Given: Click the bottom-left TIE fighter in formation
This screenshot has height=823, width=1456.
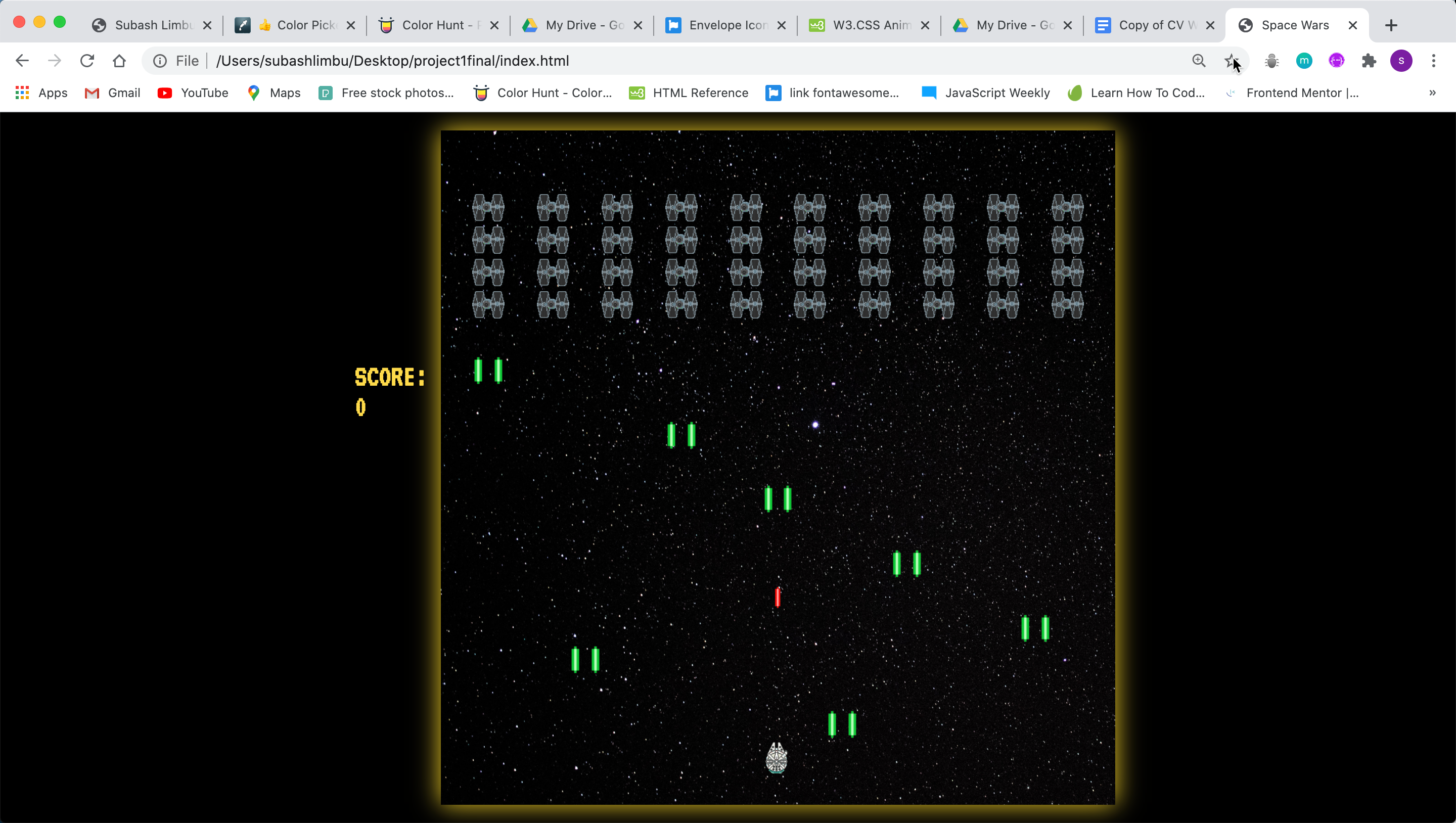Looking at the screenshot, I should [488, 305].
